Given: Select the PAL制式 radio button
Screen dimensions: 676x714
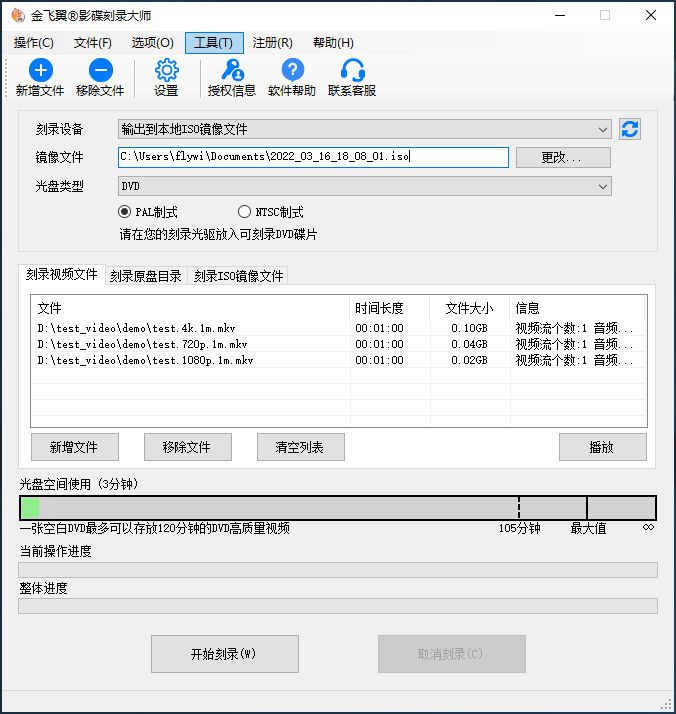Looking at the screenshot, I should coord(125,212).
